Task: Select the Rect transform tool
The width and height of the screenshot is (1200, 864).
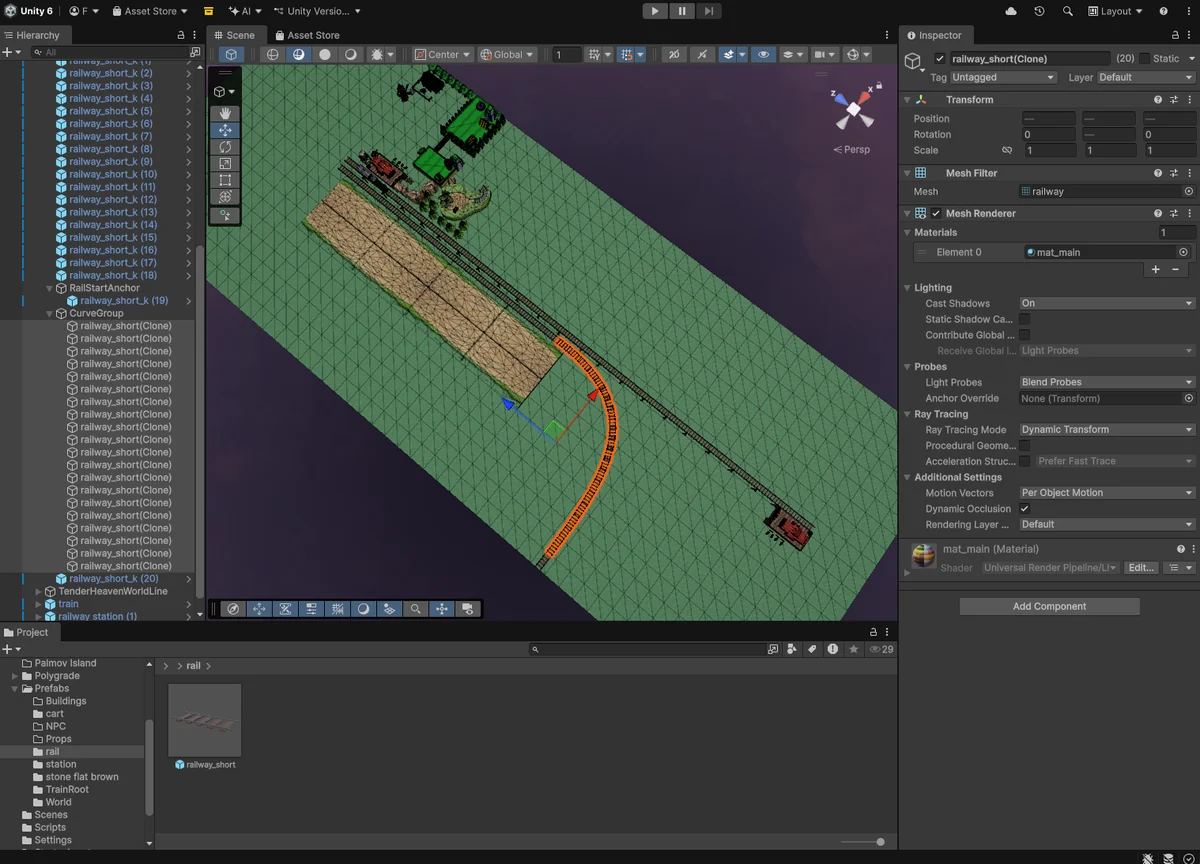Action: pos(225,181)
